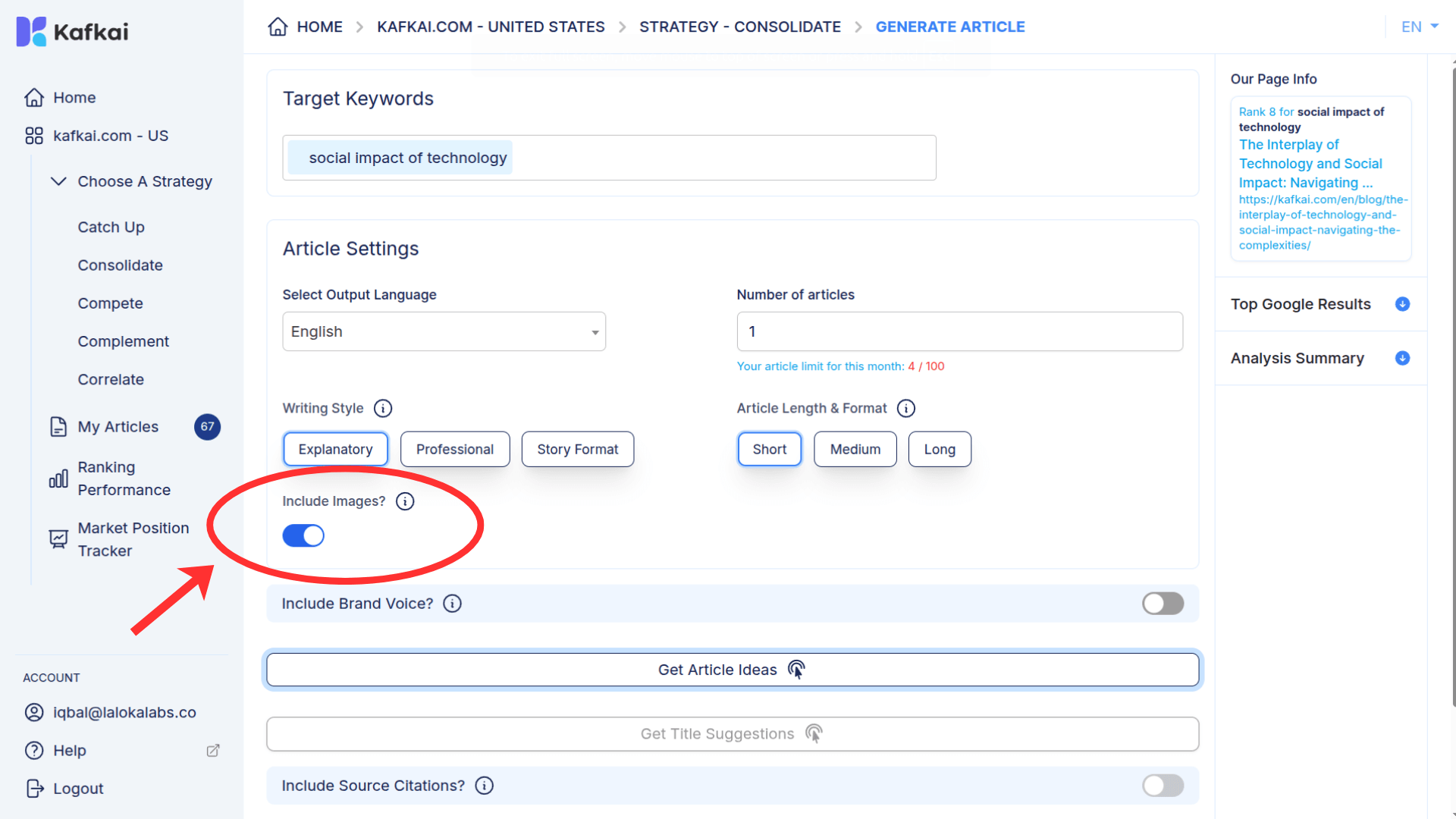This screenshot has width=1456, height=819.
Task: Open the Select Output Language dropdown
Action: [444, 331]
